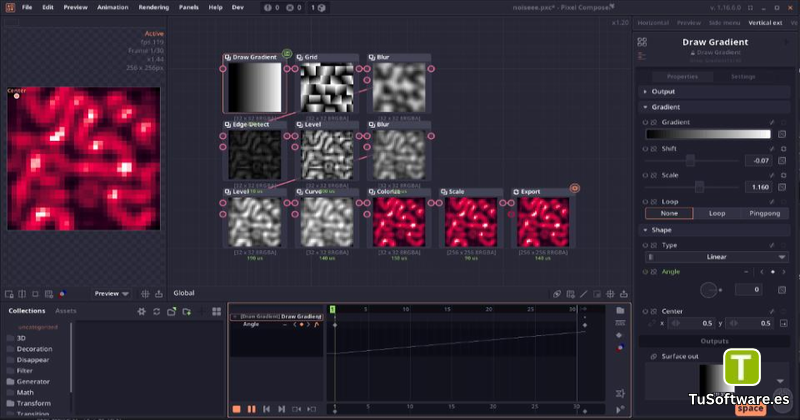Switch to inspector Settings tab
800x420 pixels.
coord(743,77)
